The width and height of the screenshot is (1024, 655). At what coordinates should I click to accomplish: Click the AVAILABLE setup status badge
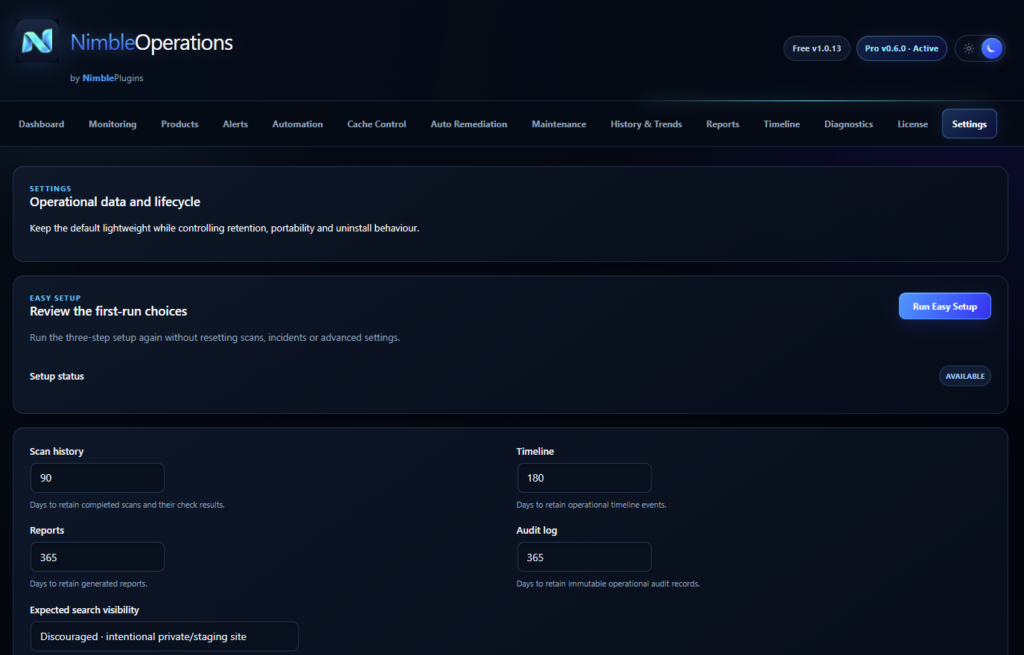[x=965, y=376]
